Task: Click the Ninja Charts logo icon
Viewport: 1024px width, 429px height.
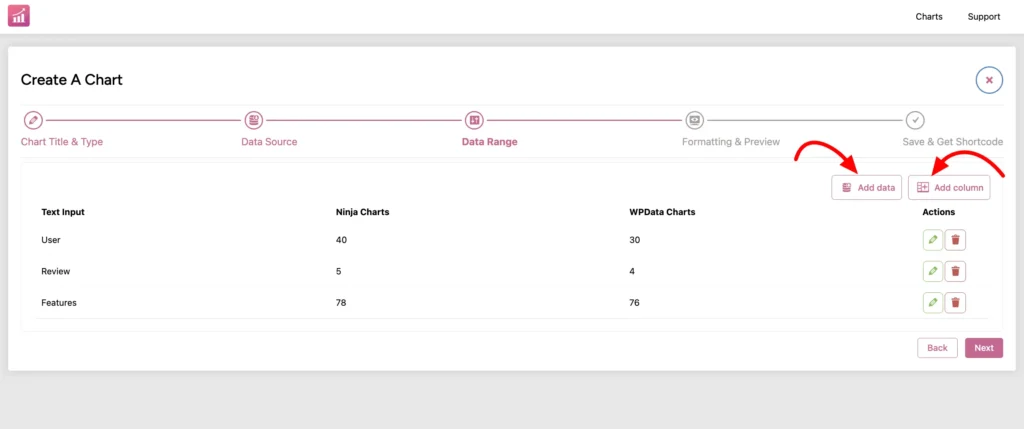Action: pos(19,16)
